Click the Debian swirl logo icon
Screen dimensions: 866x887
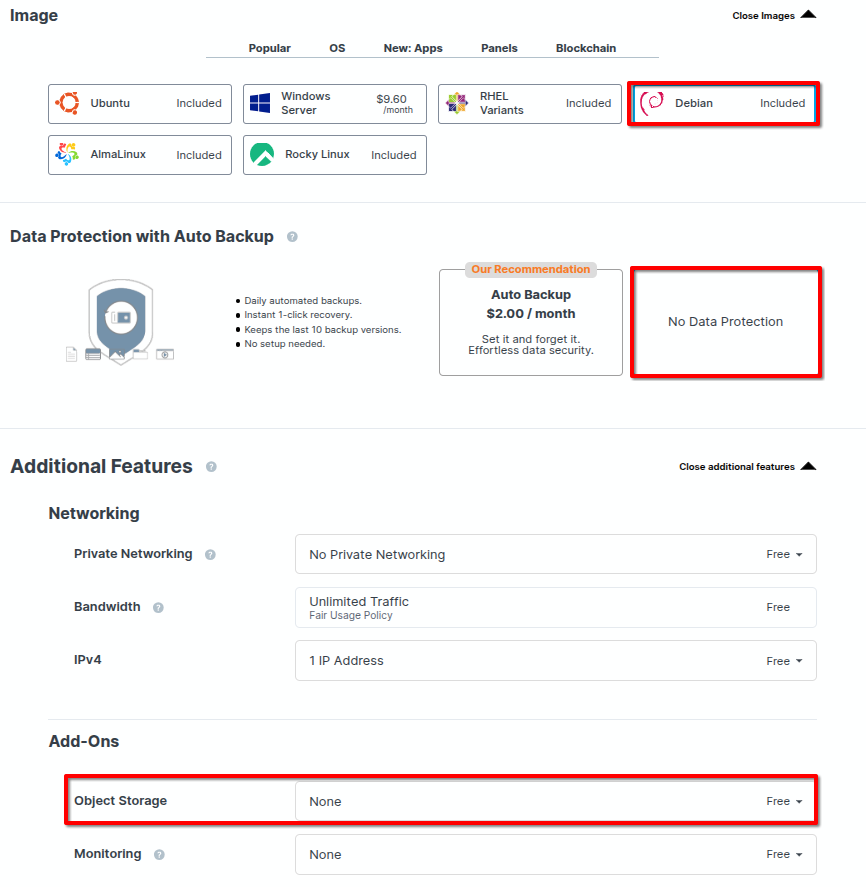pyautogui.click(x=652, y=104)
